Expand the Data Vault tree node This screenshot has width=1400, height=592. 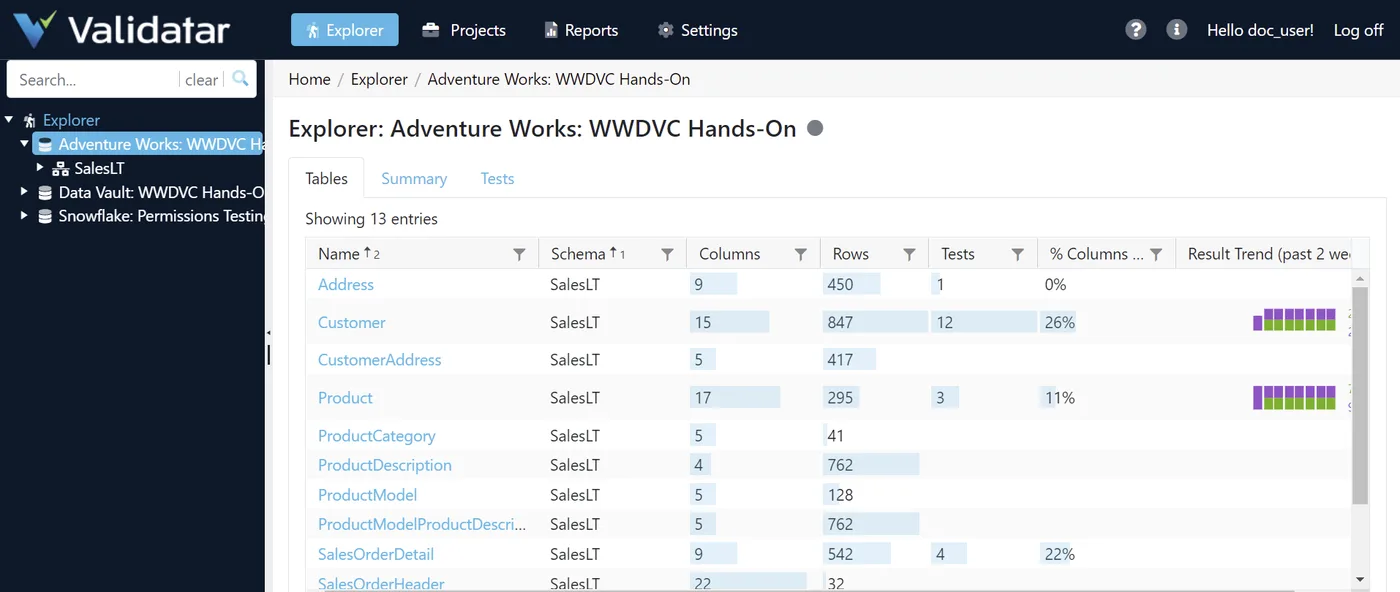click(25, 191)
